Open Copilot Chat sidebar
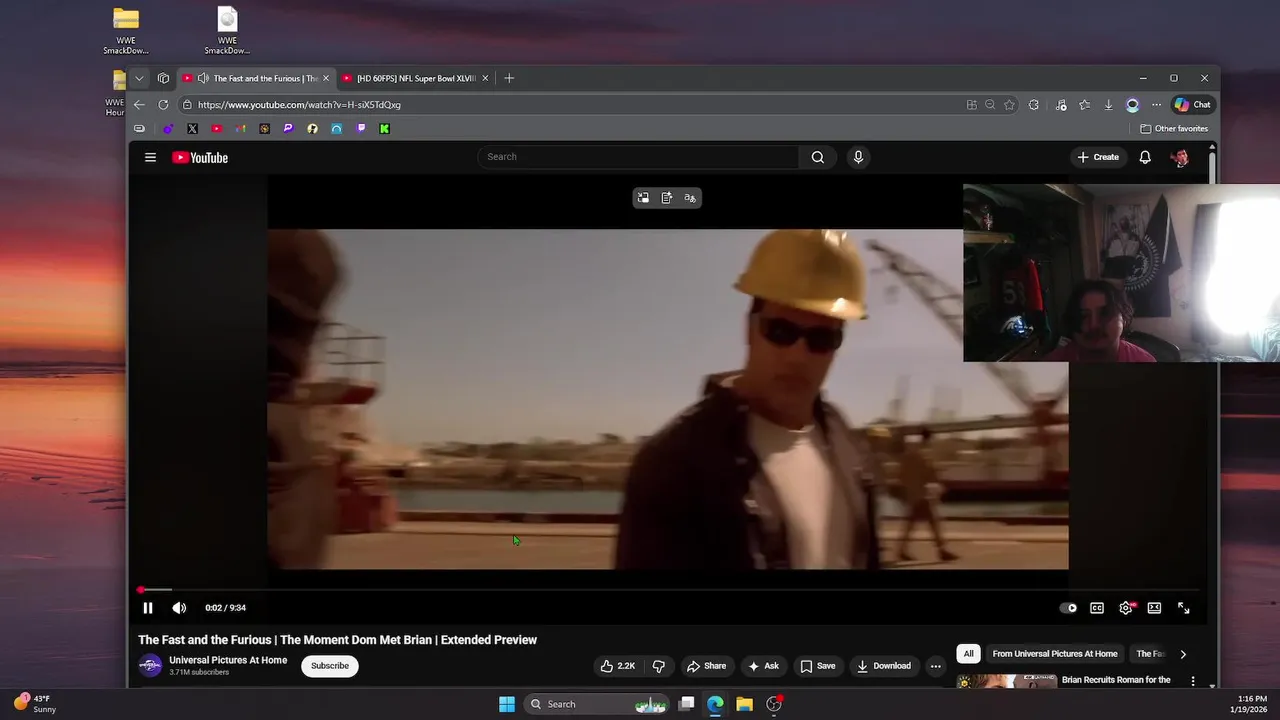1280x720 pixels. pos(1192,104)
